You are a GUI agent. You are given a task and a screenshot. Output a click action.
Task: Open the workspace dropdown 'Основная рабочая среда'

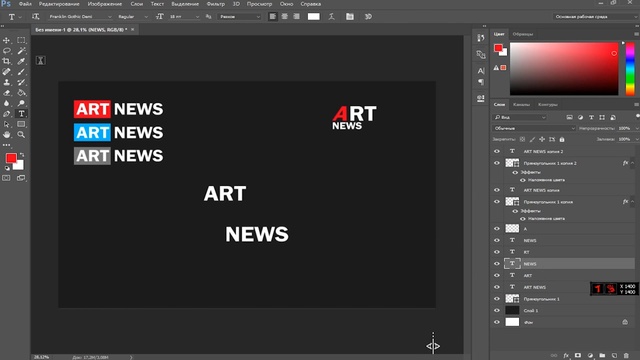coord(596,17)
